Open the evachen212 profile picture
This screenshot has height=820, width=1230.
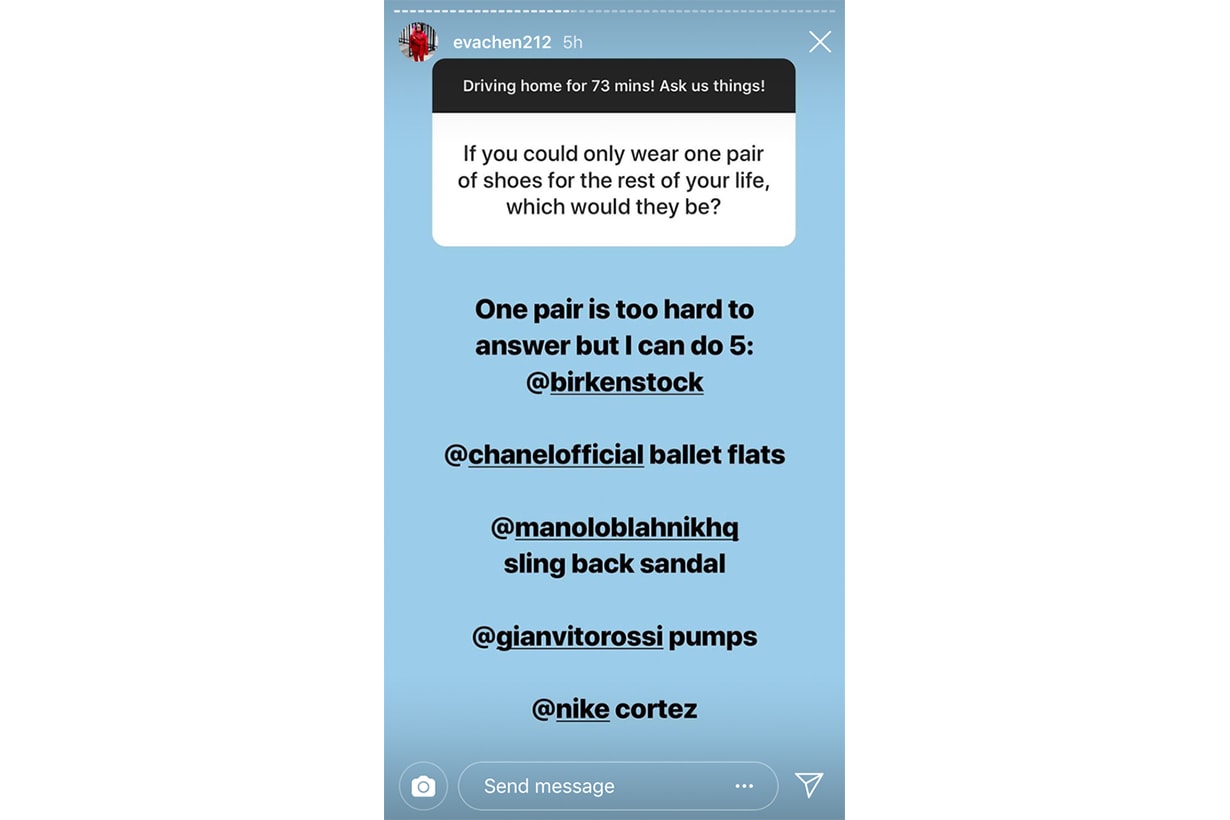click(x=418, y=42)
